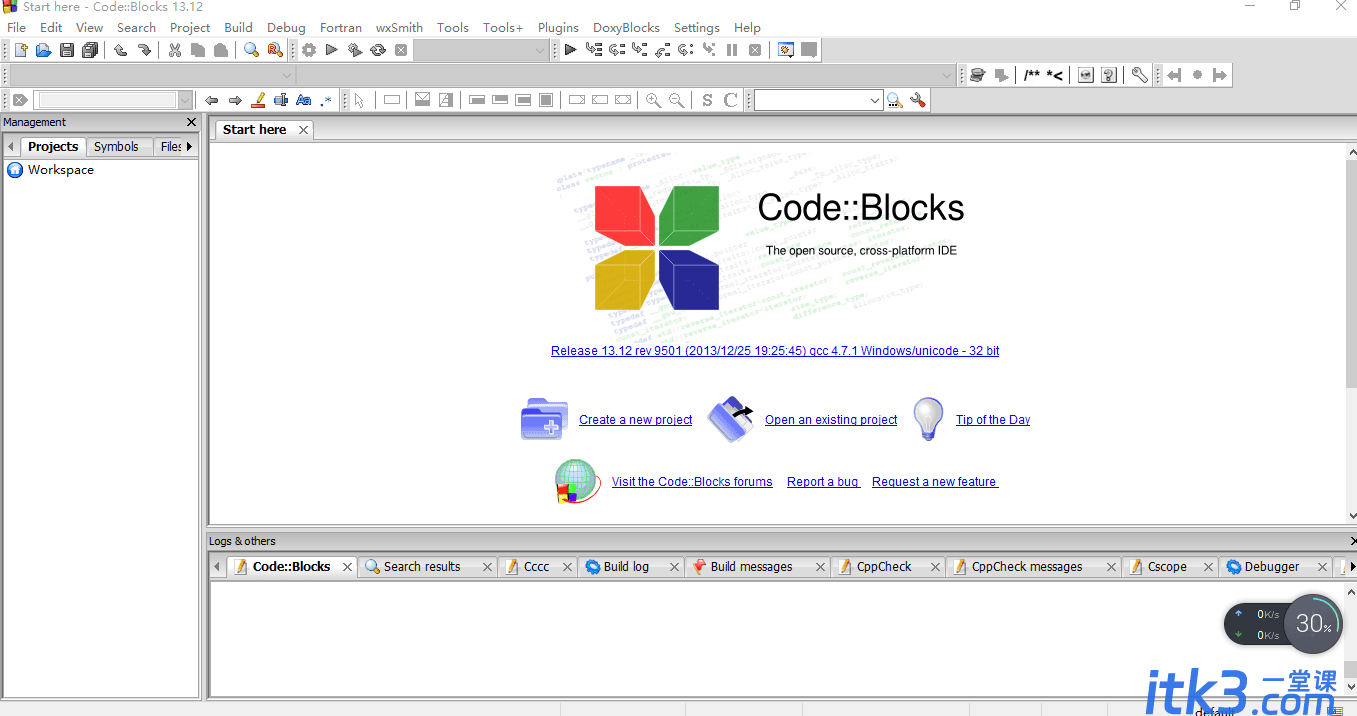This screenshot has height=716, width=1357.
Task: Click the Replace magnifier icon
Action: pos(275,50)
